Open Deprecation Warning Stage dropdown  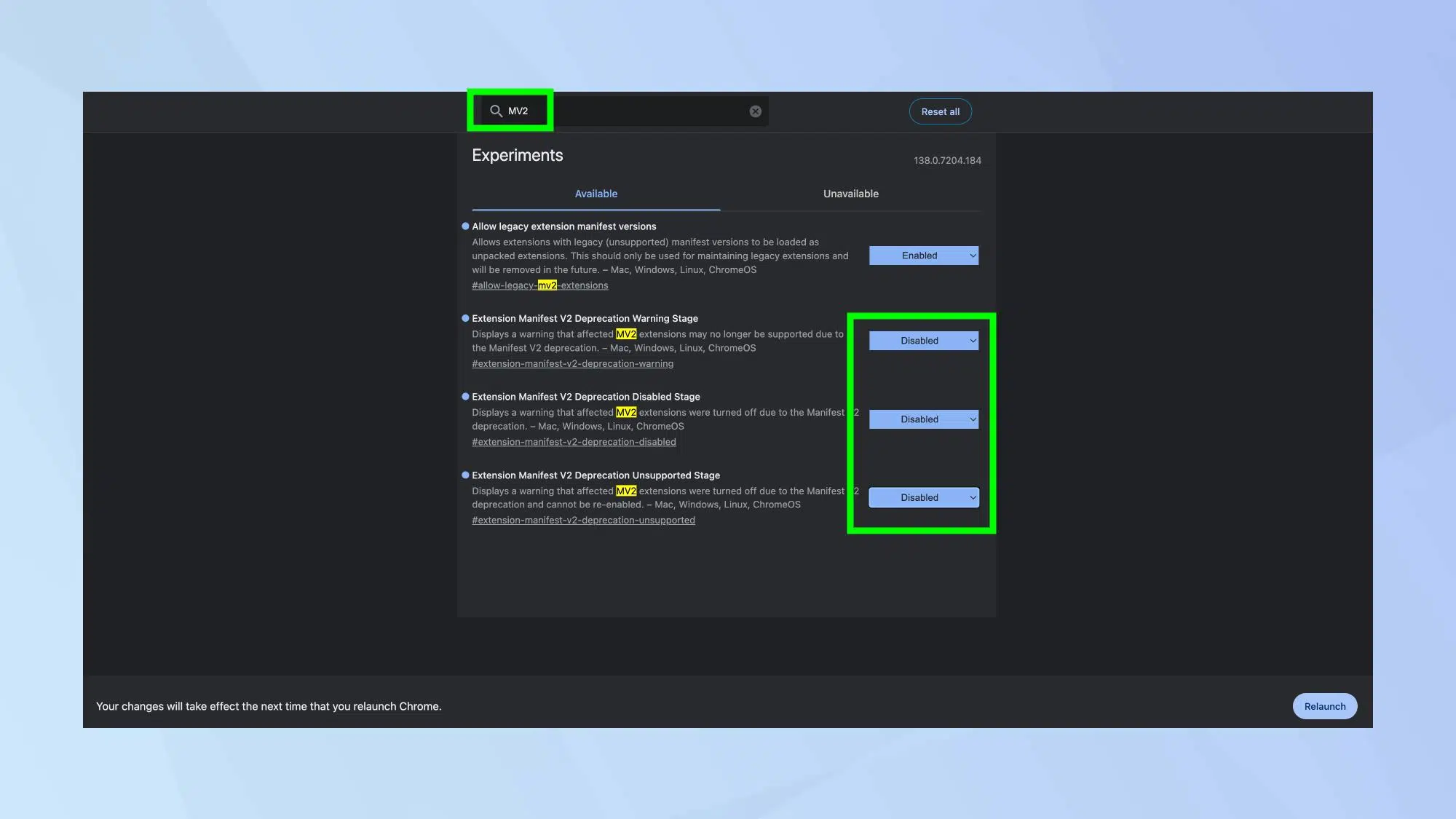click(923, 341)
